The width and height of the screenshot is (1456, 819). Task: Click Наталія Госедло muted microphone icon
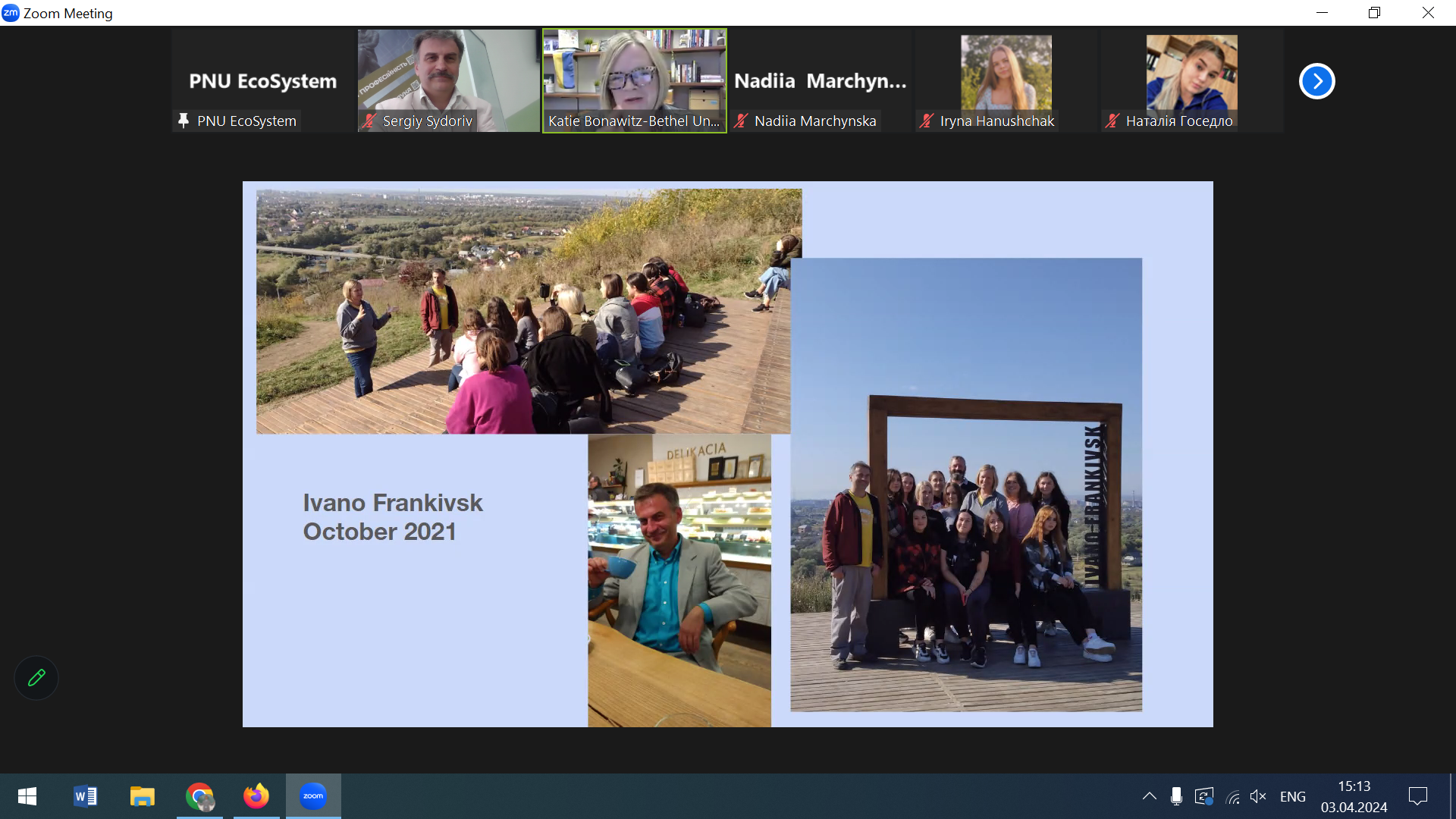tap(1112, 121)
